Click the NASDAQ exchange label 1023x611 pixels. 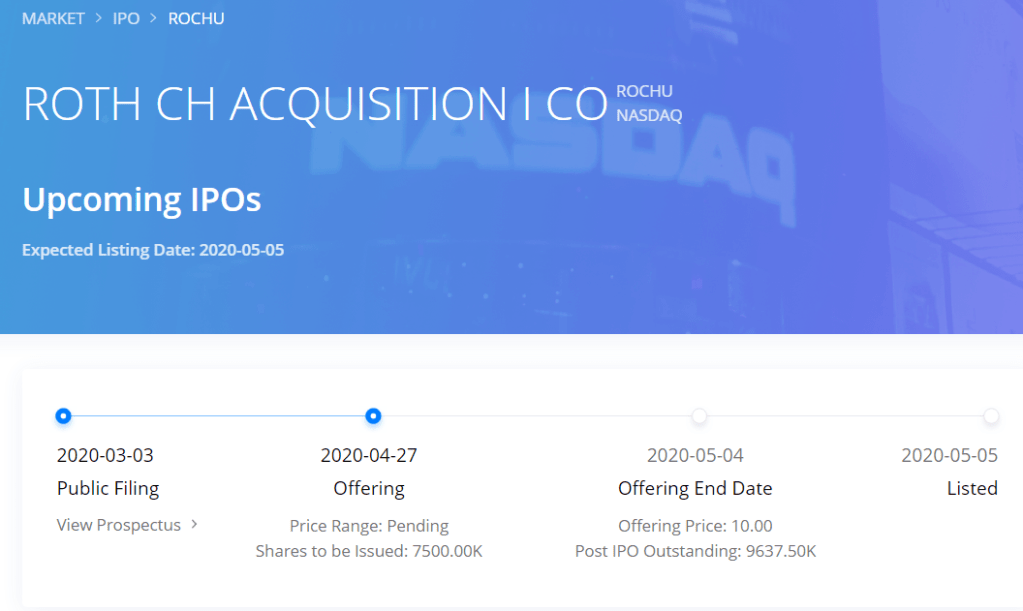pyautogui.click(x=649, y=116)
